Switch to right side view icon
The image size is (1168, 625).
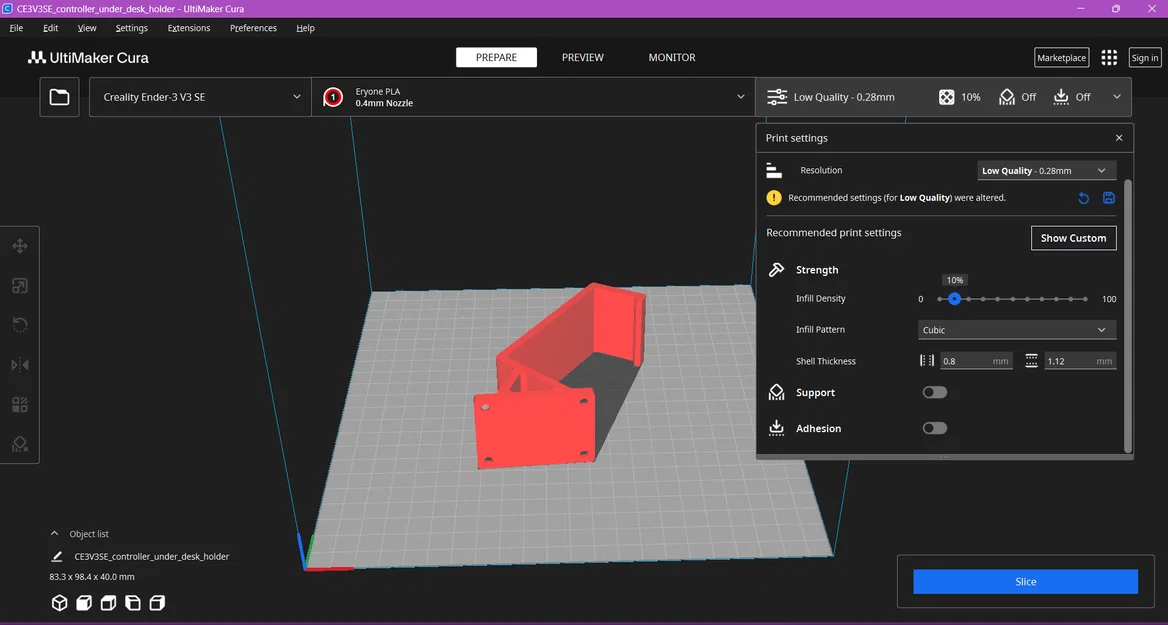tap(157, 603)
